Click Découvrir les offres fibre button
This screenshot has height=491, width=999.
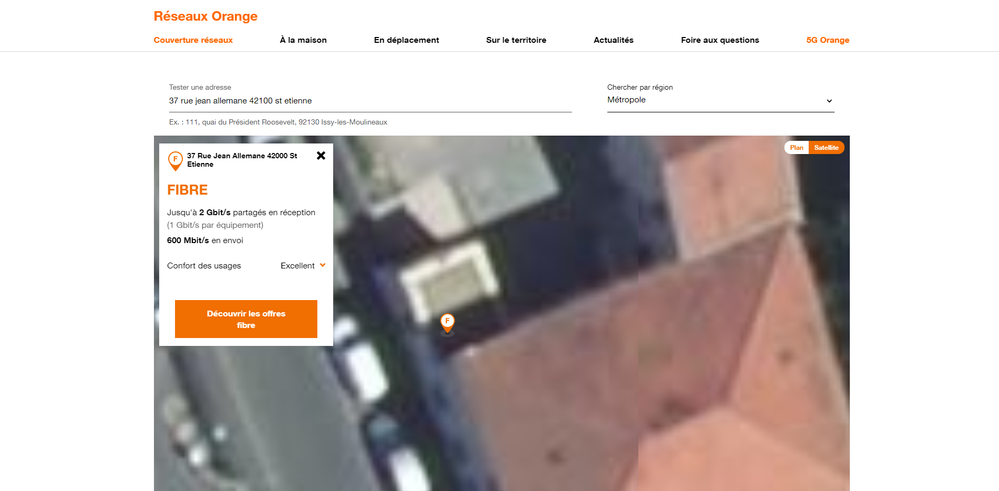tap(246, 319)
